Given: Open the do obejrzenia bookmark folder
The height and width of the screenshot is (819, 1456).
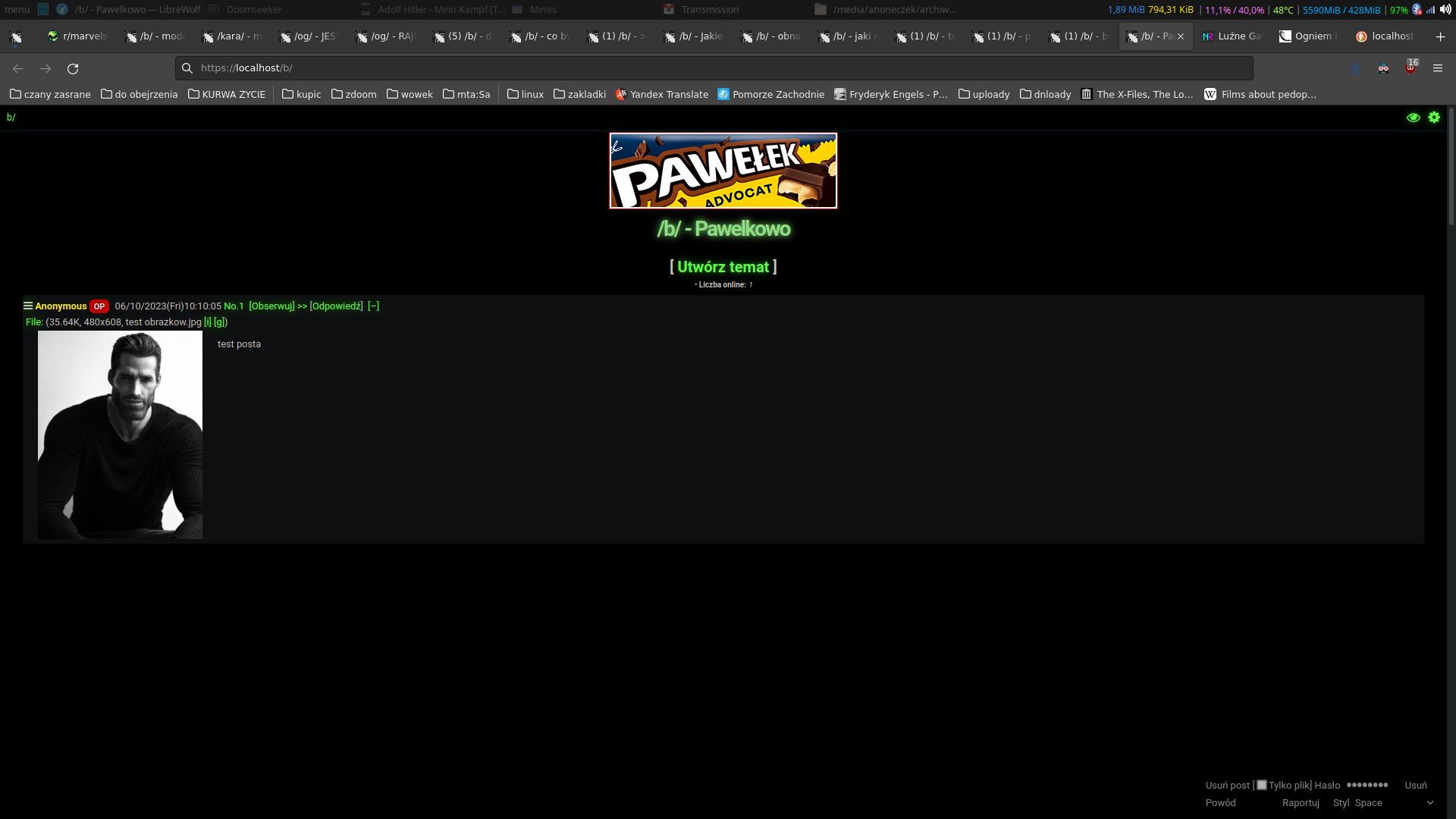Looking at the screenshot, I should pos(140,94).
